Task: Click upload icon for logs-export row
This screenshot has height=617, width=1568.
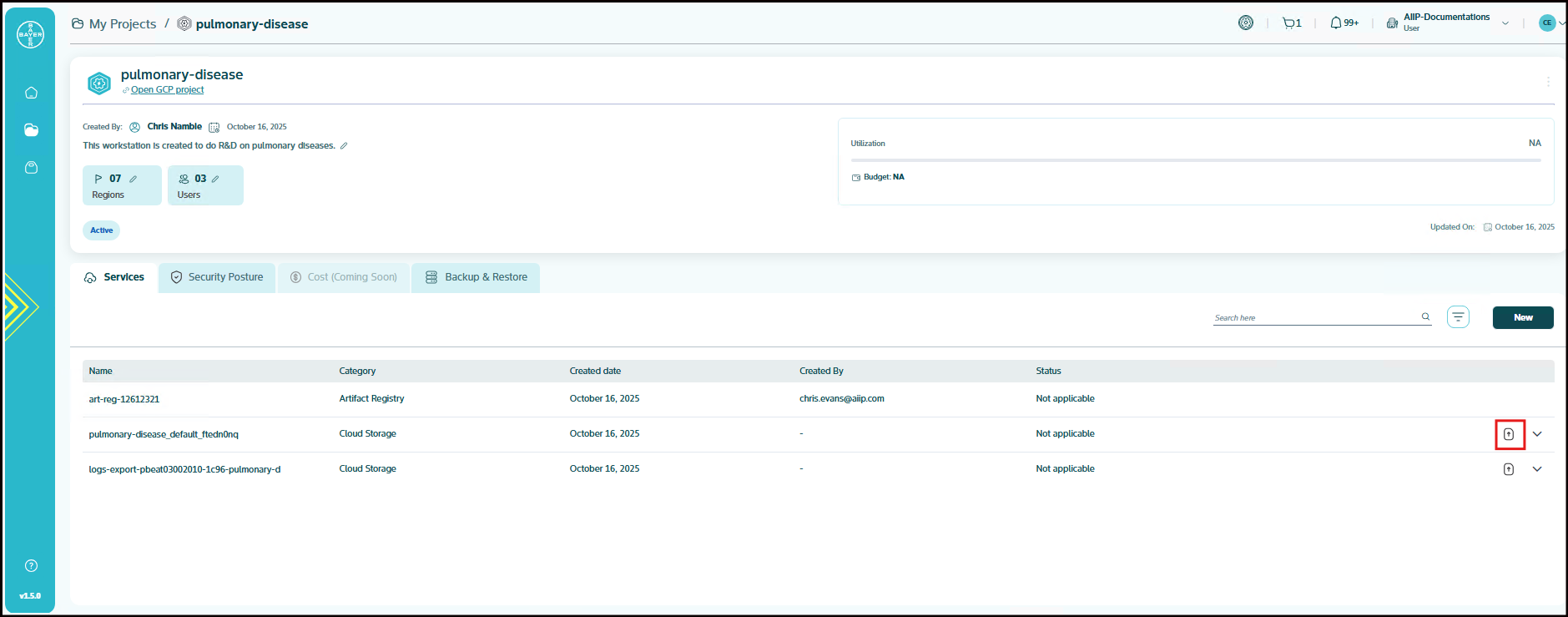Action: [1509, 469]
